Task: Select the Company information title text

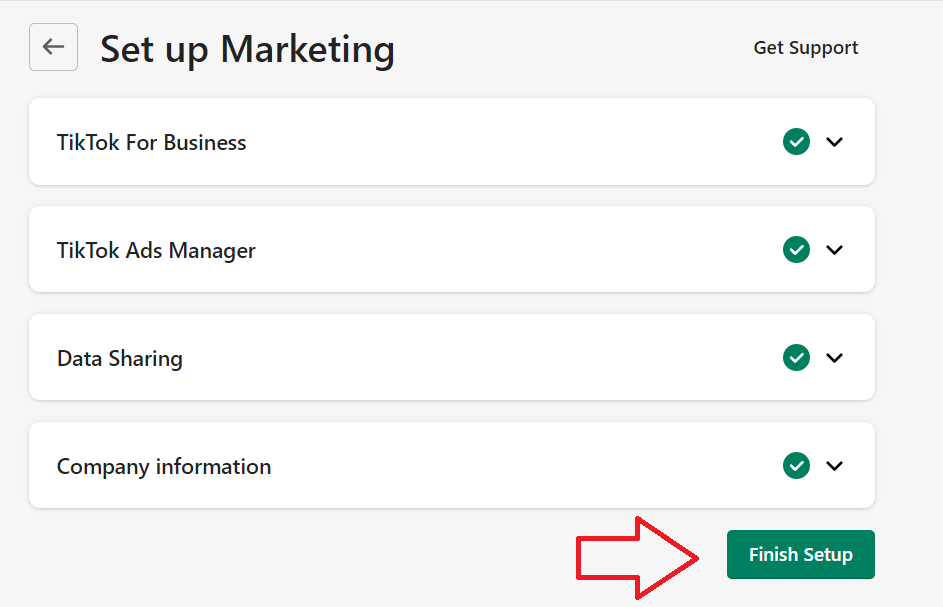Action: 164,467
